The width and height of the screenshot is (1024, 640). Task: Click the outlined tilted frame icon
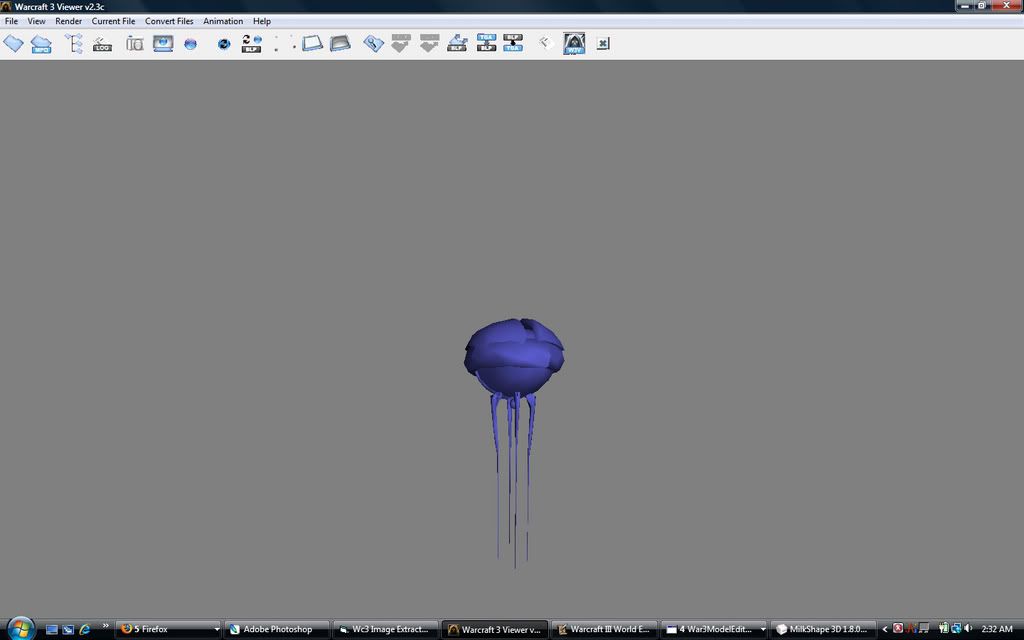coord(312,44)
